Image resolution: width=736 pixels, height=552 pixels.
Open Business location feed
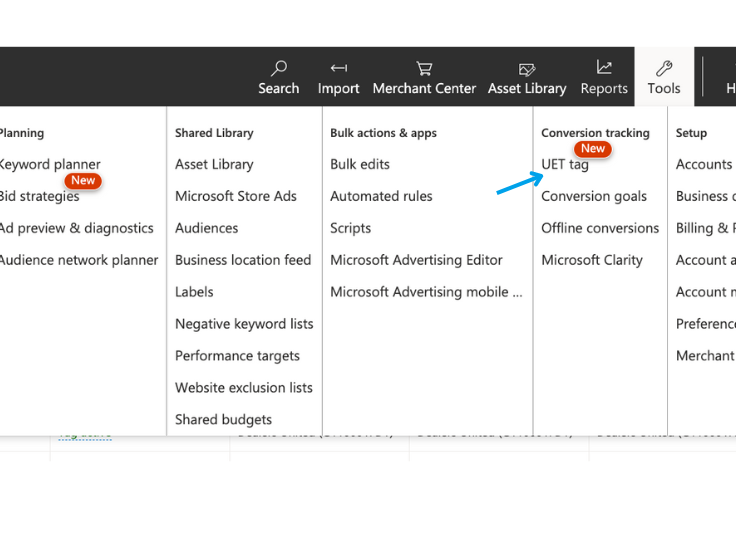(243, 260)
